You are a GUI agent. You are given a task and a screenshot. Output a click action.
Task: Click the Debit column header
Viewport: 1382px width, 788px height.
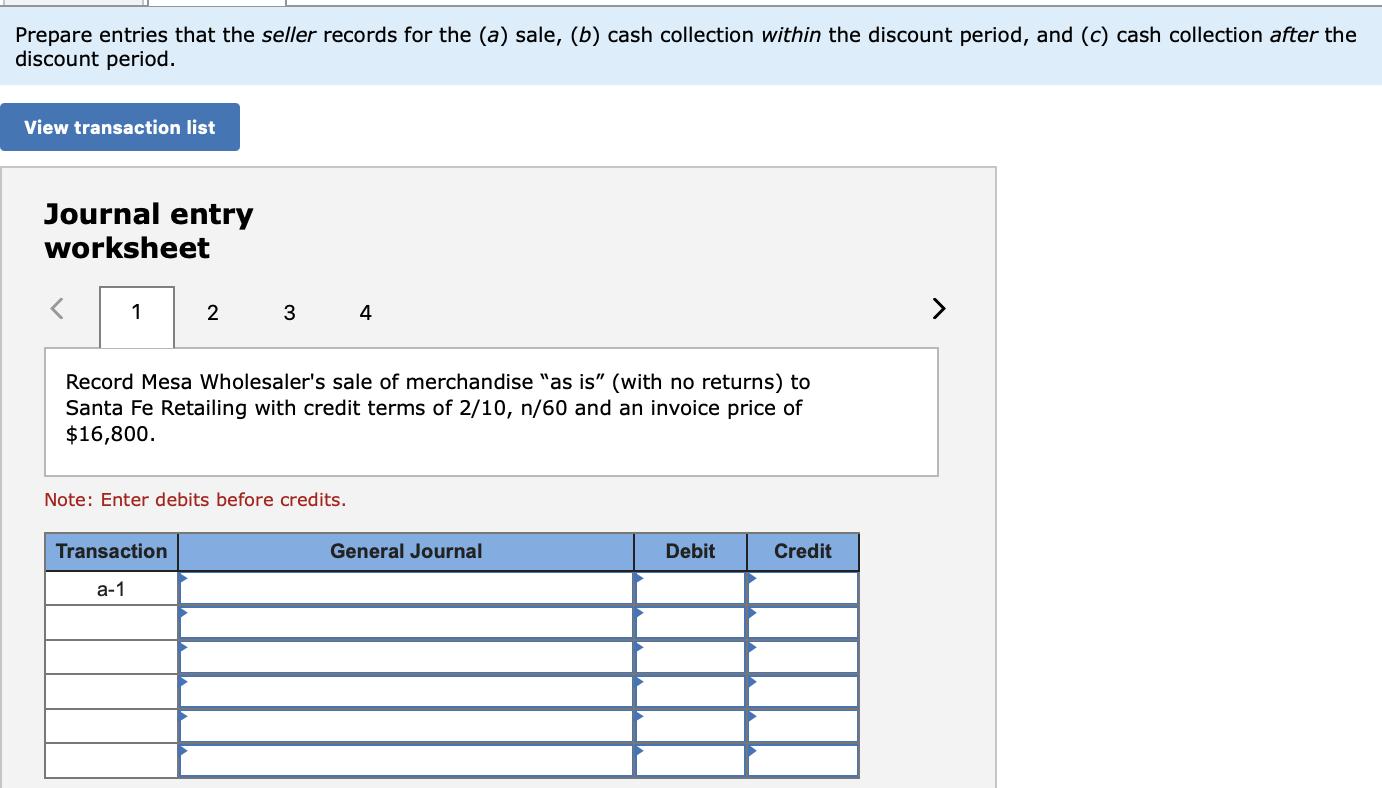pyautogui.click(x=690, y=551)
